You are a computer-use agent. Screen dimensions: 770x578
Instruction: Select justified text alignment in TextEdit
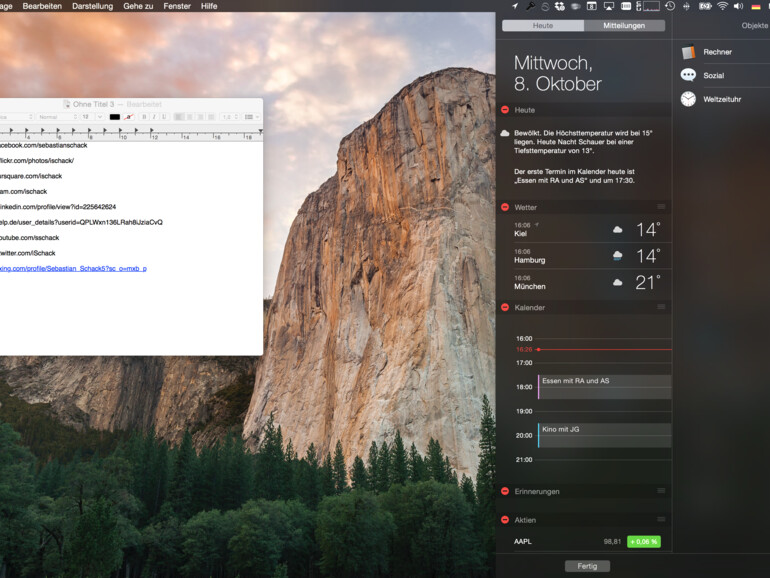211,117
